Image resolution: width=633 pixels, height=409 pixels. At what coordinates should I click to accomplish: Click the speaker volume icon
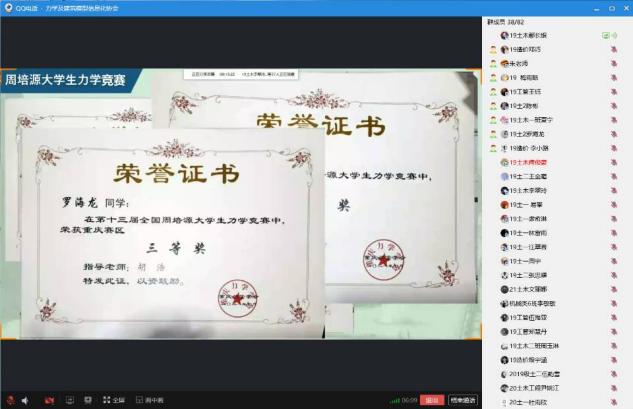pyautogui.click(x=25, y=400)
